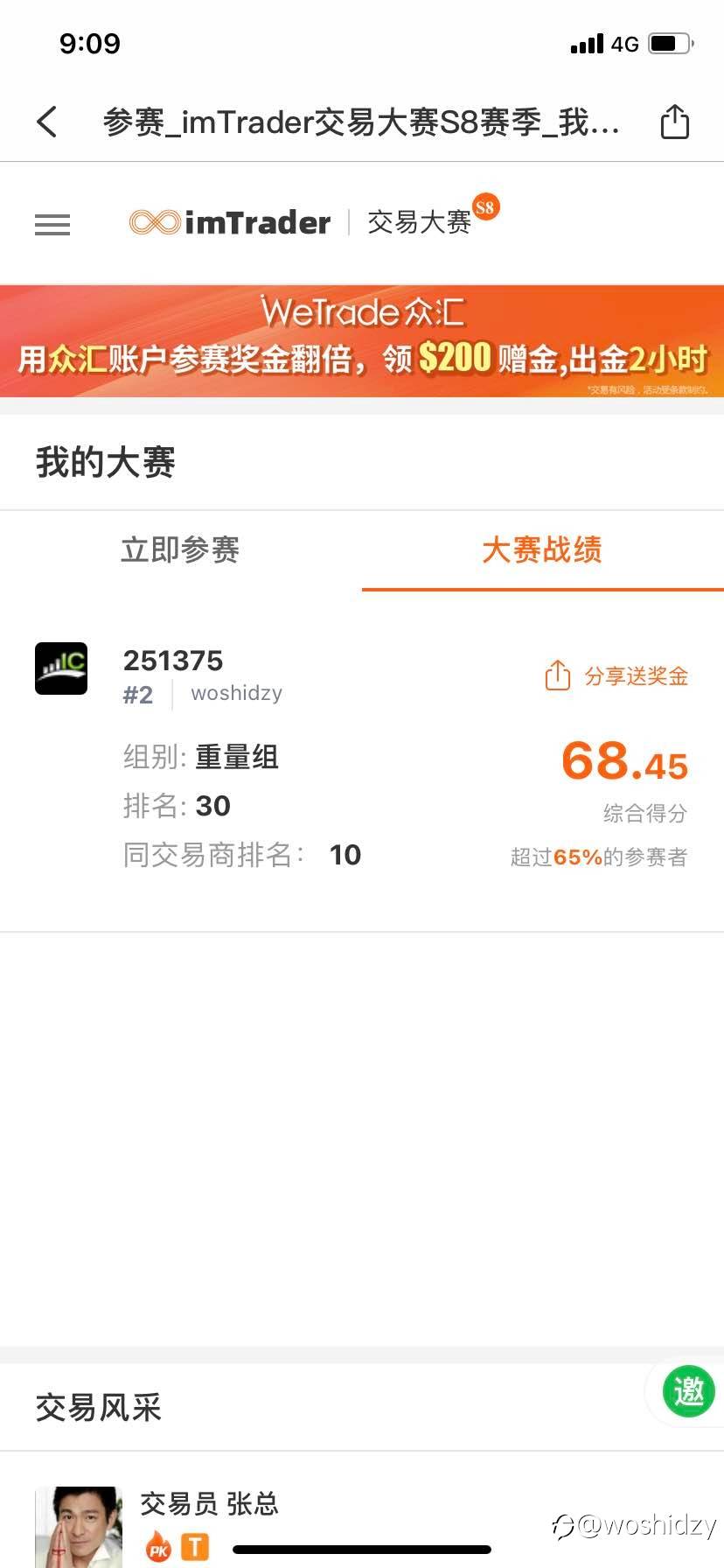Viewport: 724px width, 1568px height.
Task: Tap the share icon beside 分享送奖金
Action: (x=557, y=675)
